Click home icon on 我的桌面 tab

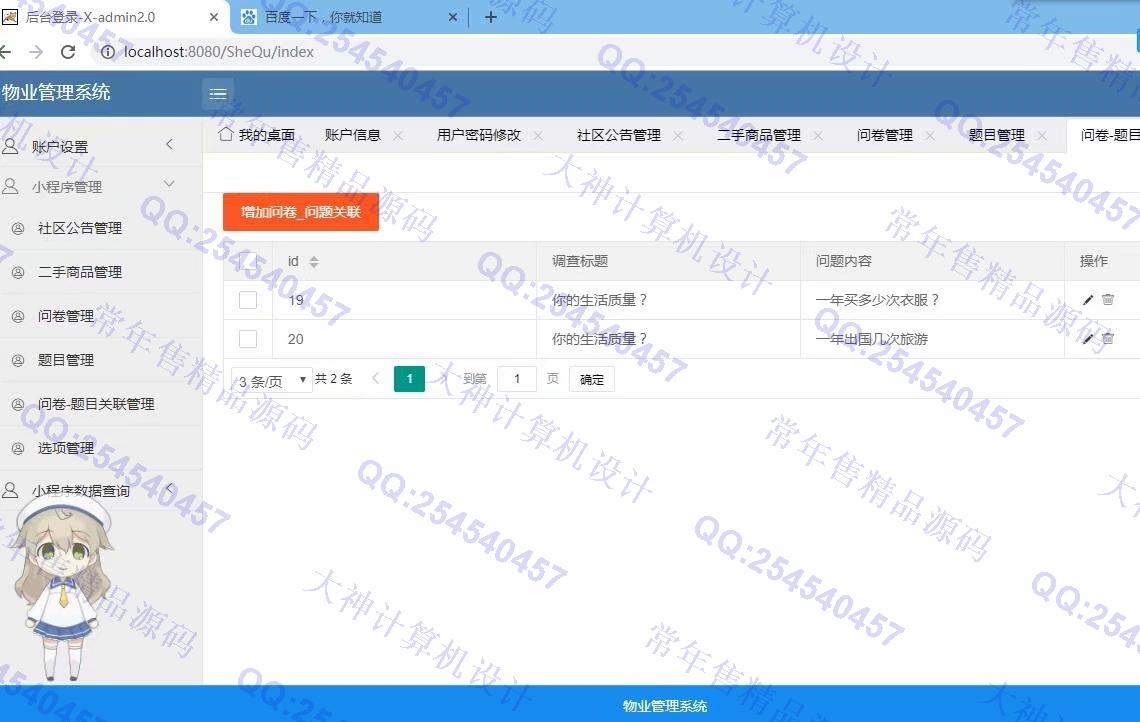(226, 134)
